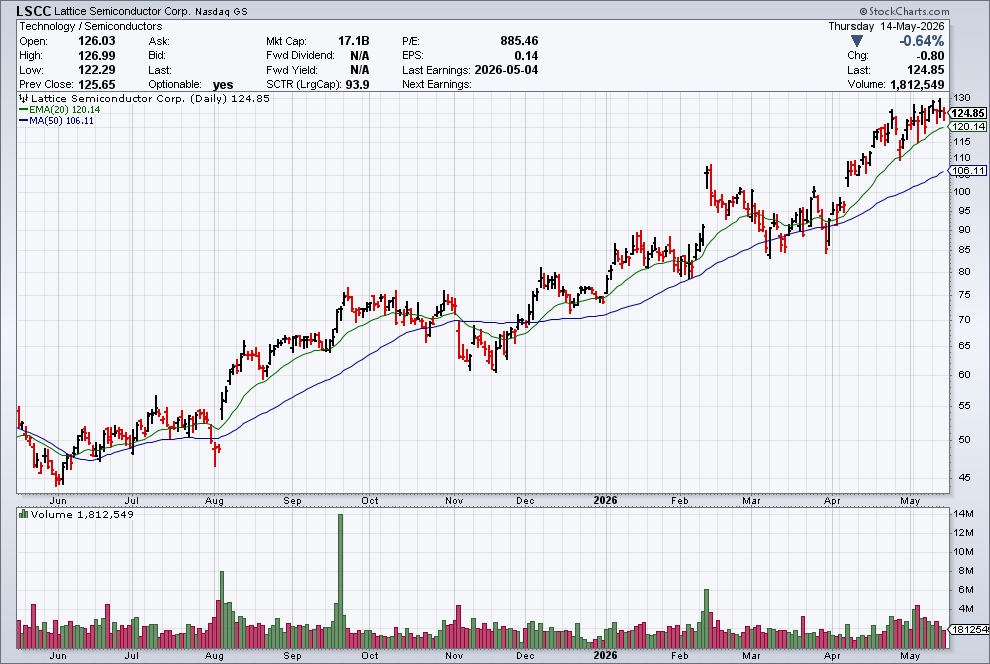Click the Last Earnings date 2026-05-04
The height and width of the screenshot is (664, 990).
tap(506, 70)
